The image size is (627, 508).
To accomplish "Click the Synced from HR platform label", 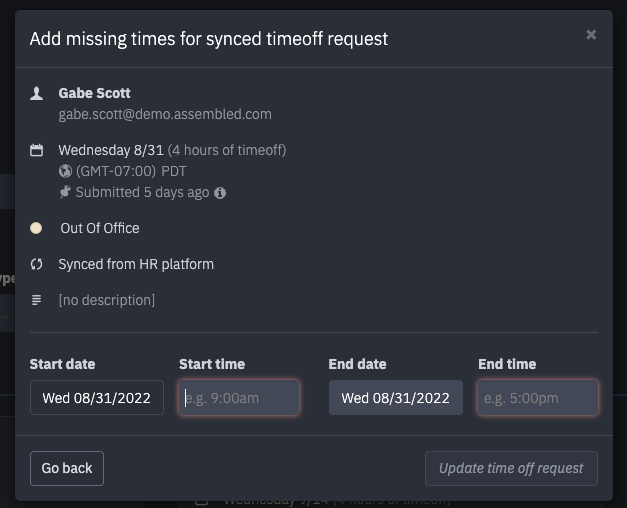I will click(136, 264).
